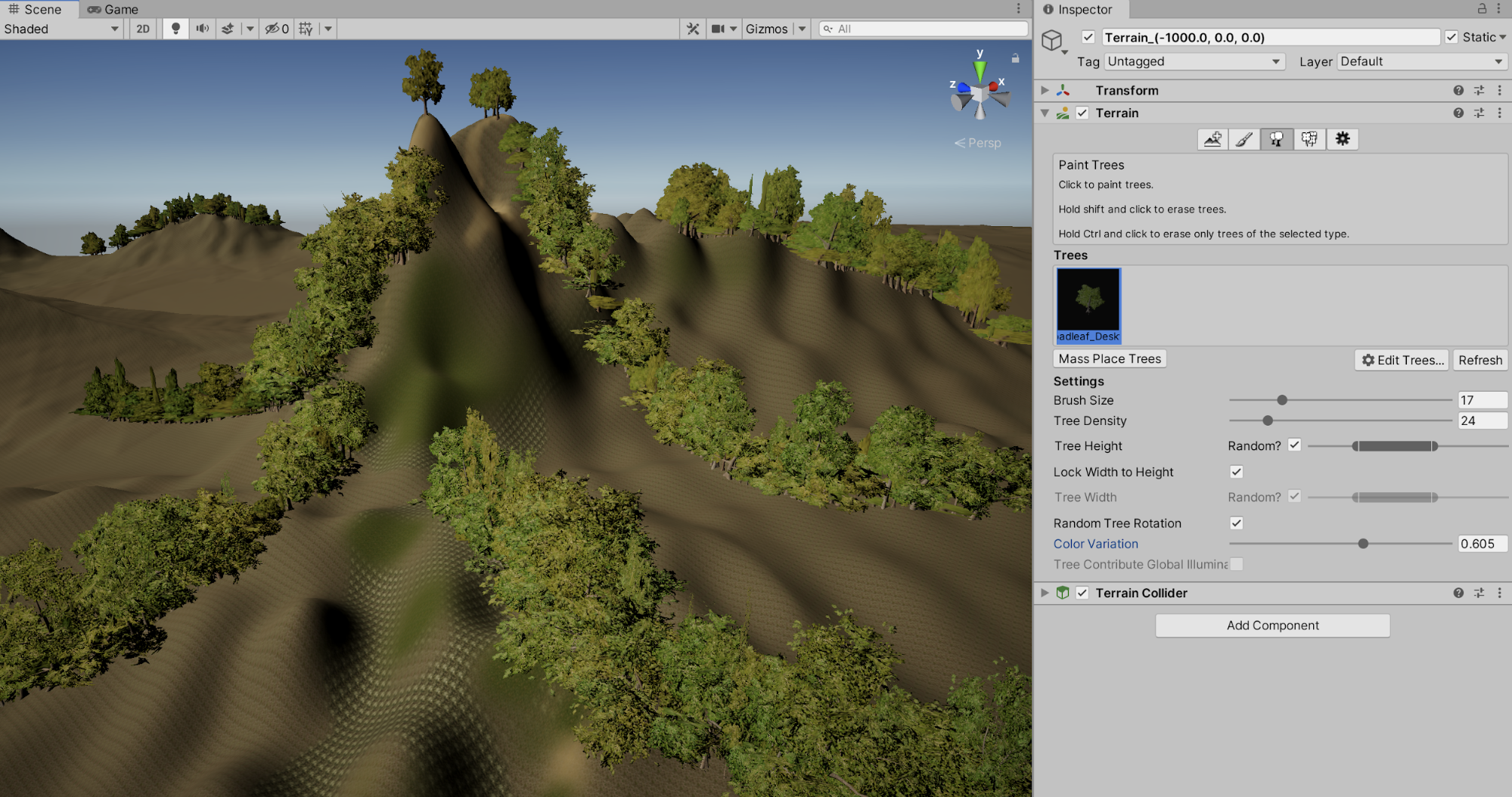Click the Mass Place Trees button
The height and width of the screenshot is (797, 1512).
1110,359
